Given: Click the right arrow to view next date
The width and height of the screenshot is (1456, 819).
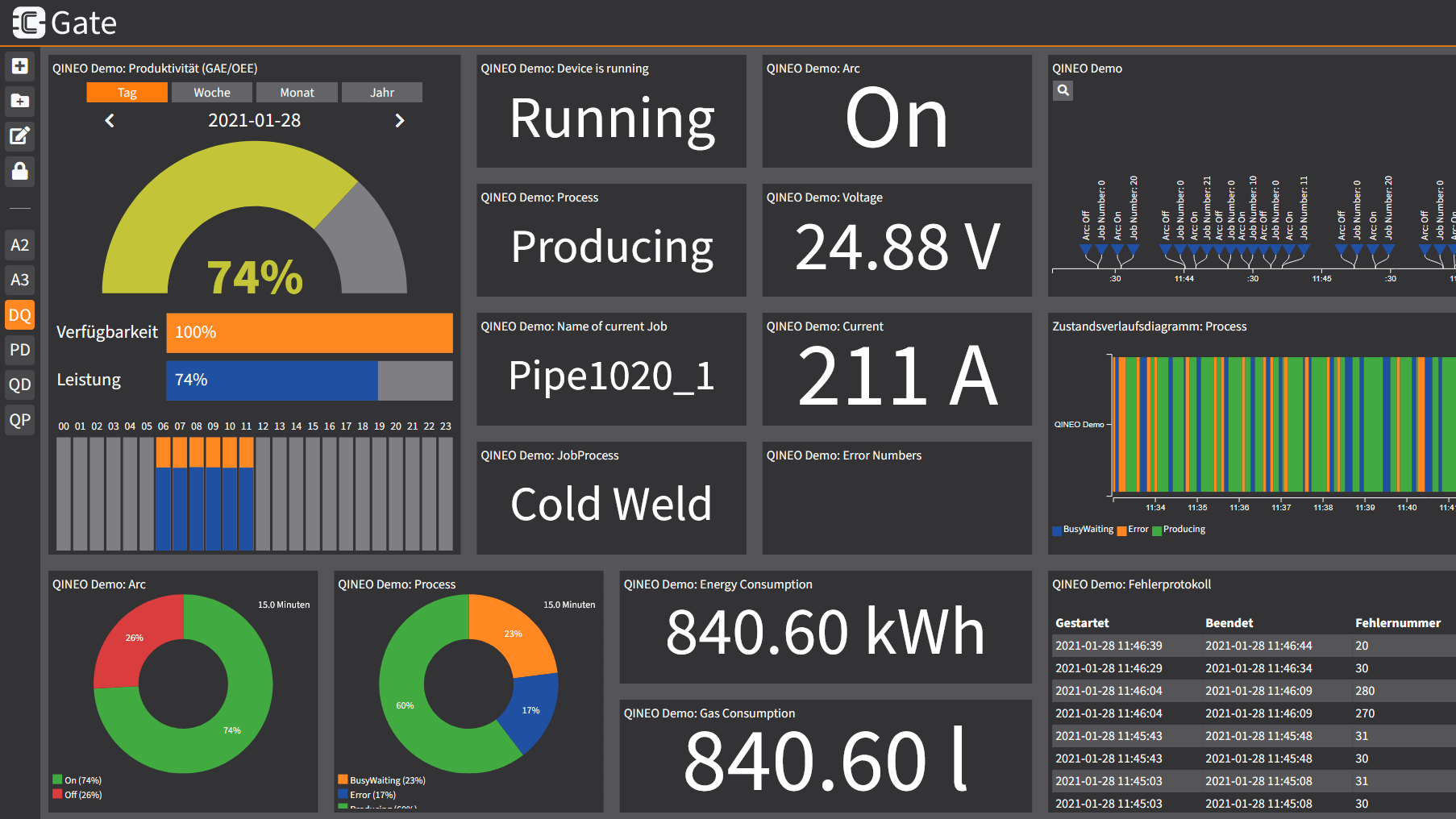Looking at the screenshot, I should (x=400, y=120).
